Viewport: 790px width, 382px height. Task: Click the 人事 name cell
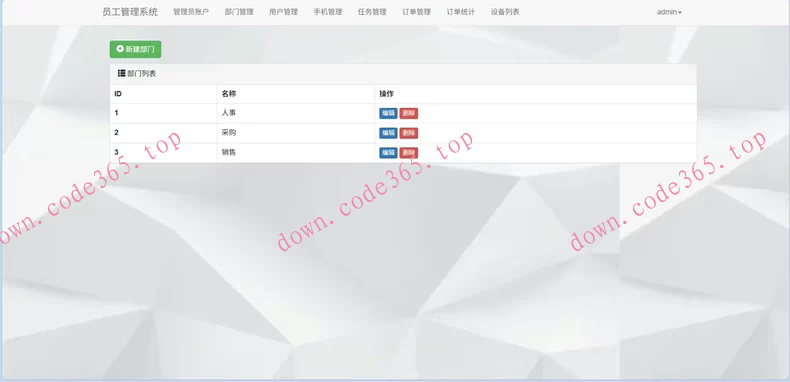click(x=296, y=113)
